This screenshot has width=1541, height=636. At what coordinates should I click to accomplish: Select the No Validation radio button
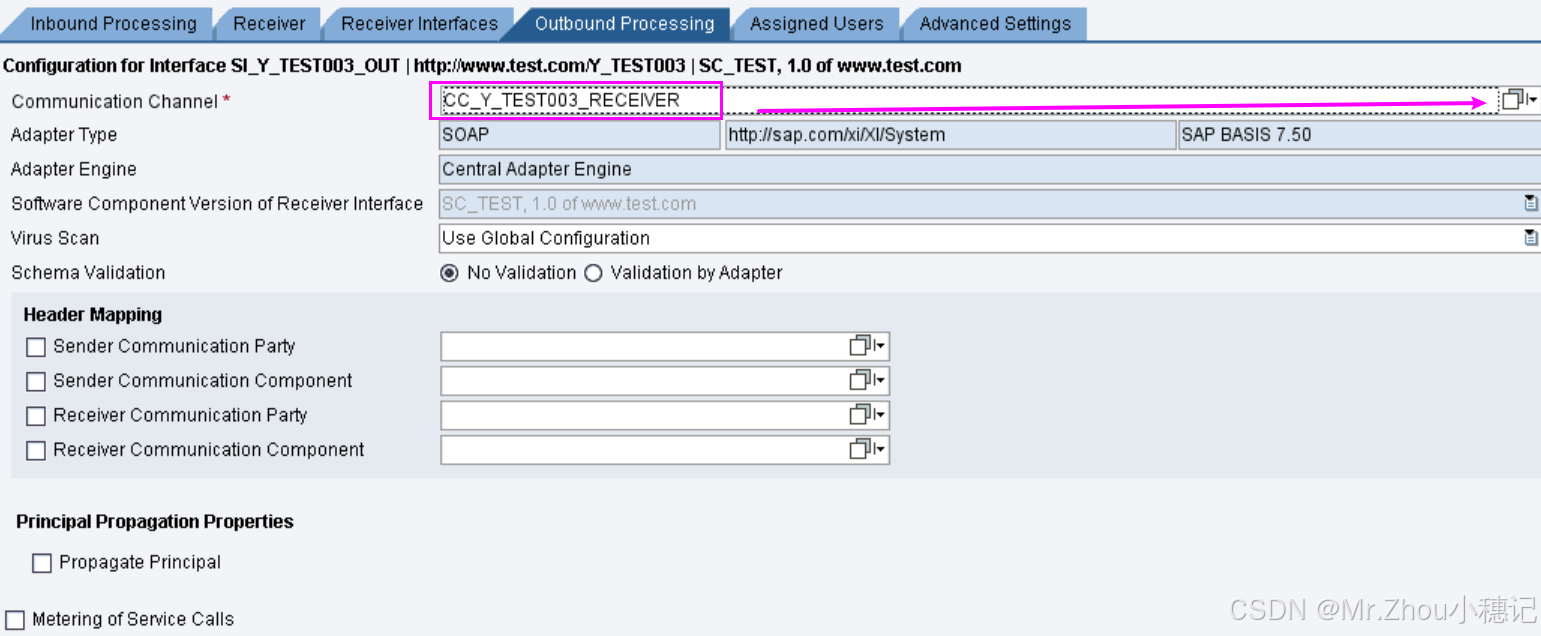448,272
